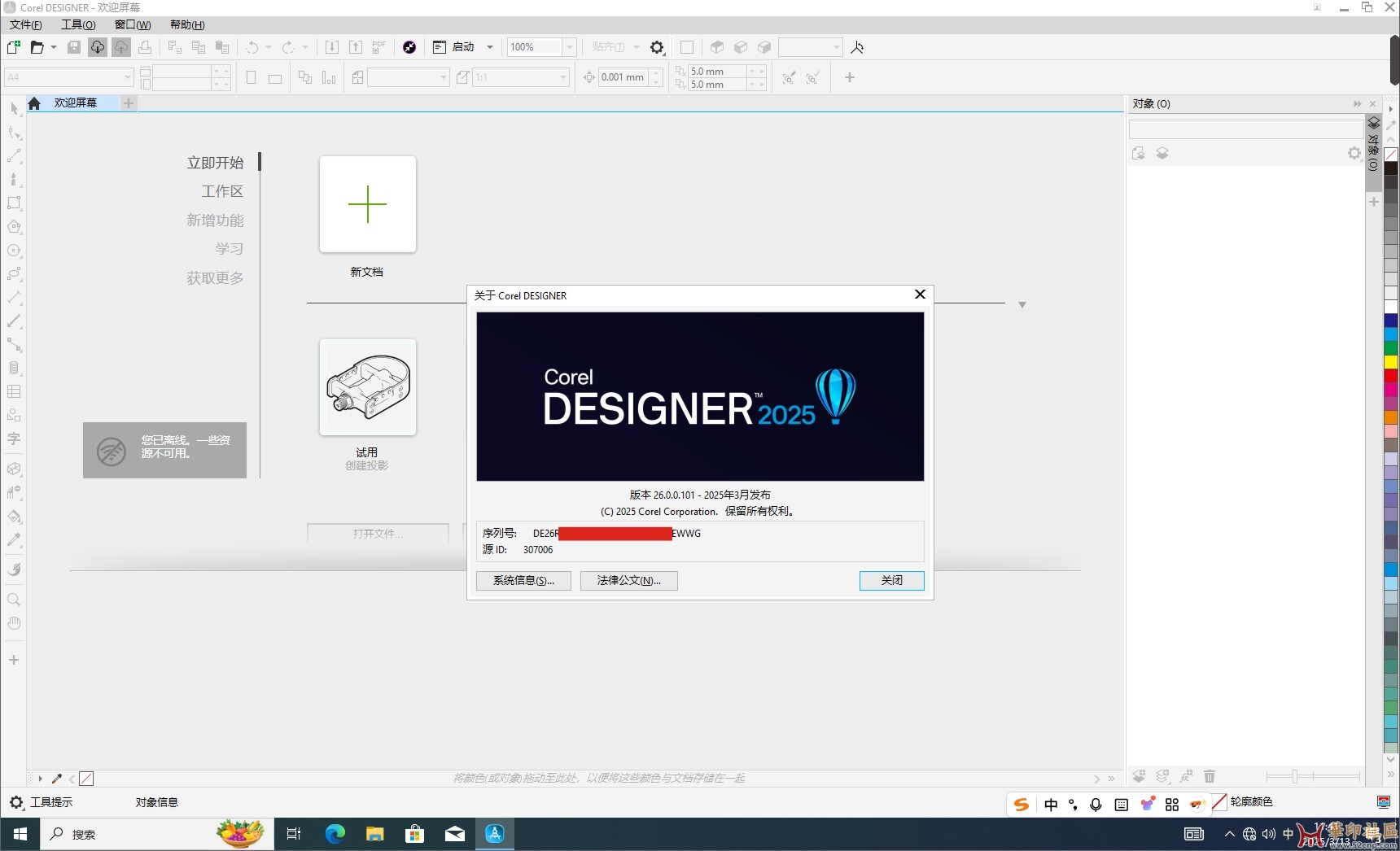The image size is (1400, 851).
Task: Click the cloud download icon
Action: tap(98, 47)
